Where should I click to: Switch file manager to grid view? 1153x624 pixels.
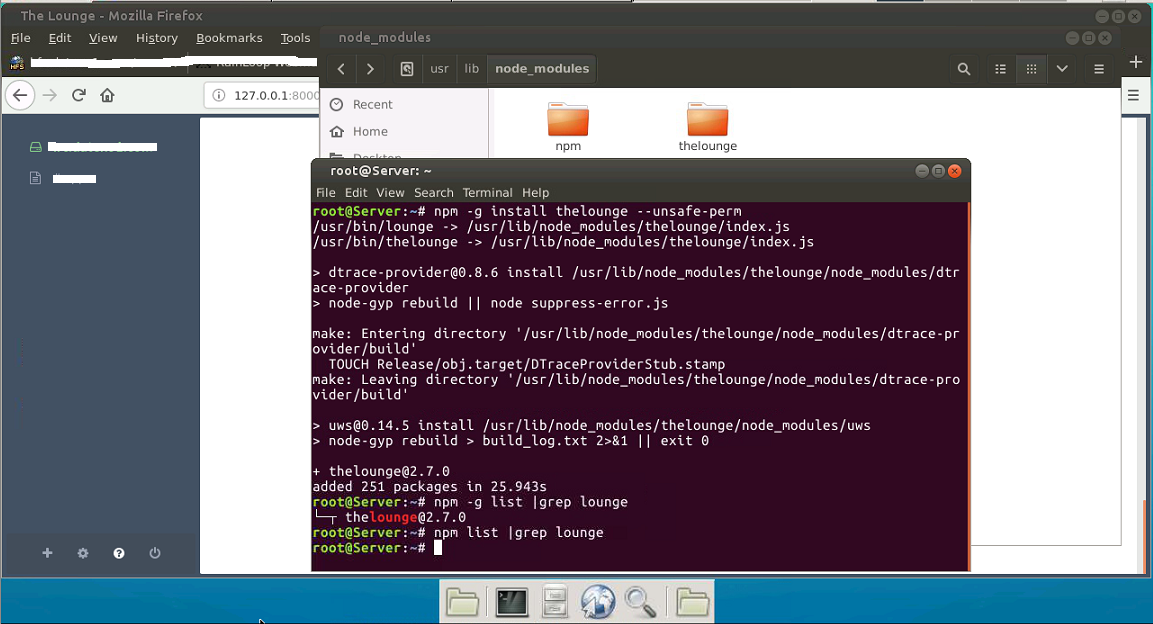coord(1031,69)
